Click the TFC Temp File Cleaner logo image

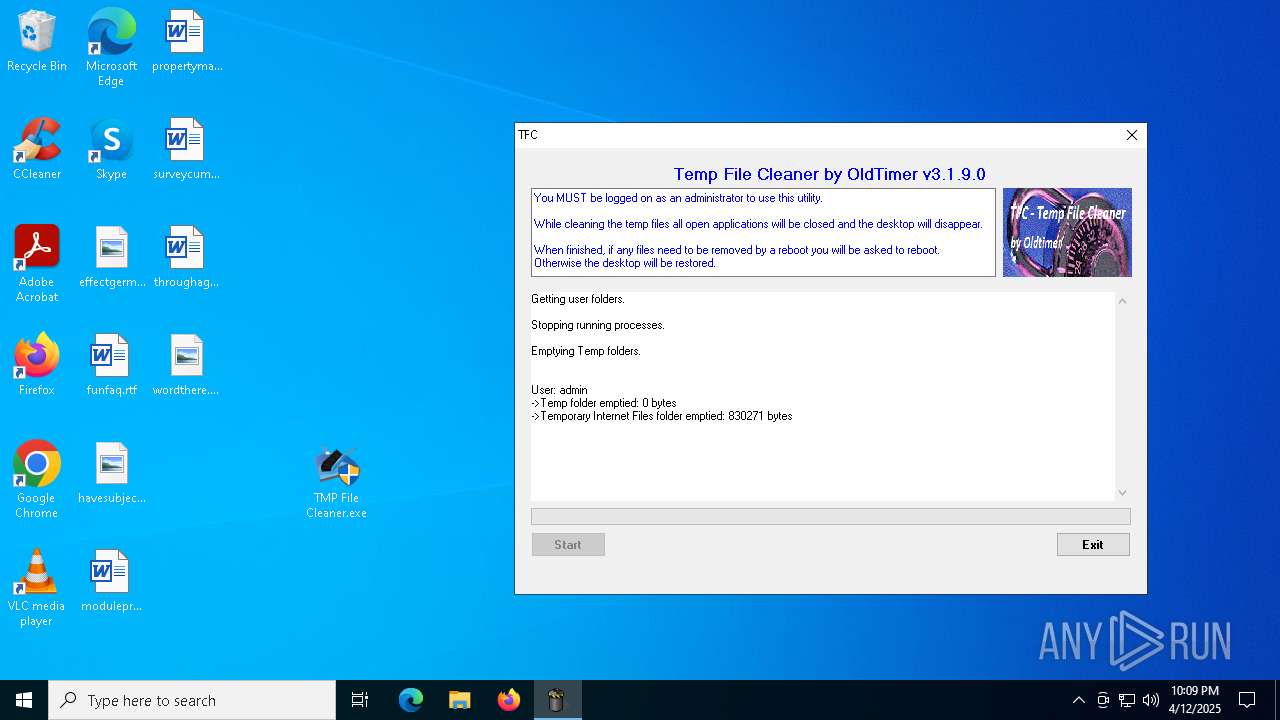click(x=1067, y=232)
